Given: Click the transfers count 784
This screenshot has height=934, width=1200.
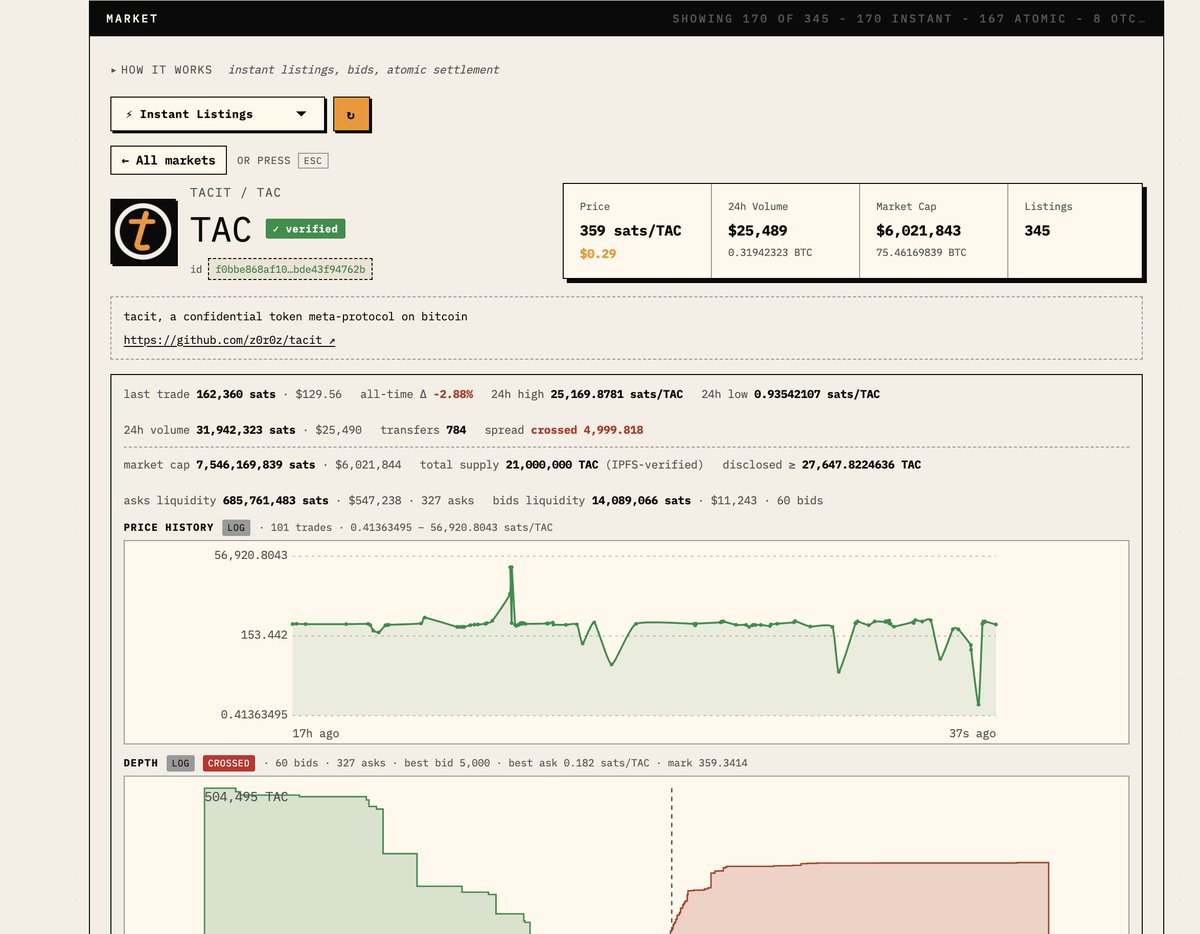Looking at the screenshot, I should [456, 430].
